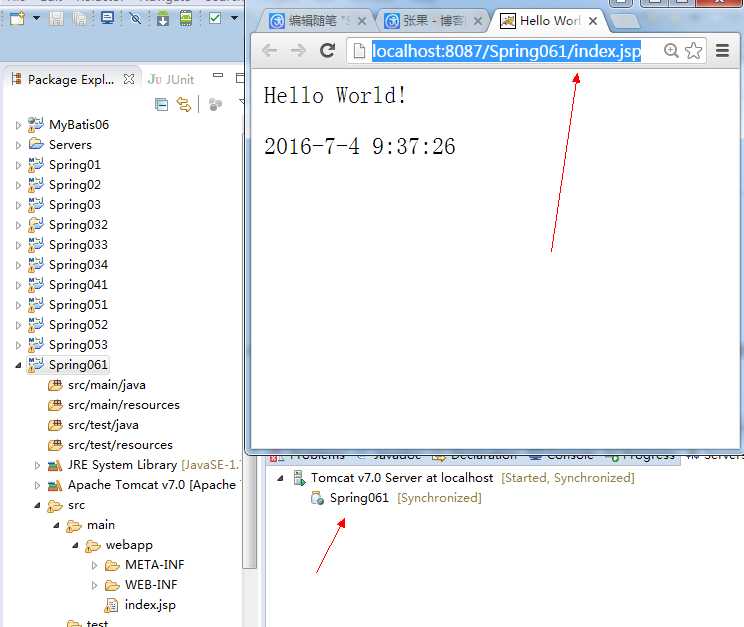Select the Spring041 project
This screenshot has height=627, width=744.
click(x=78, y=285)
